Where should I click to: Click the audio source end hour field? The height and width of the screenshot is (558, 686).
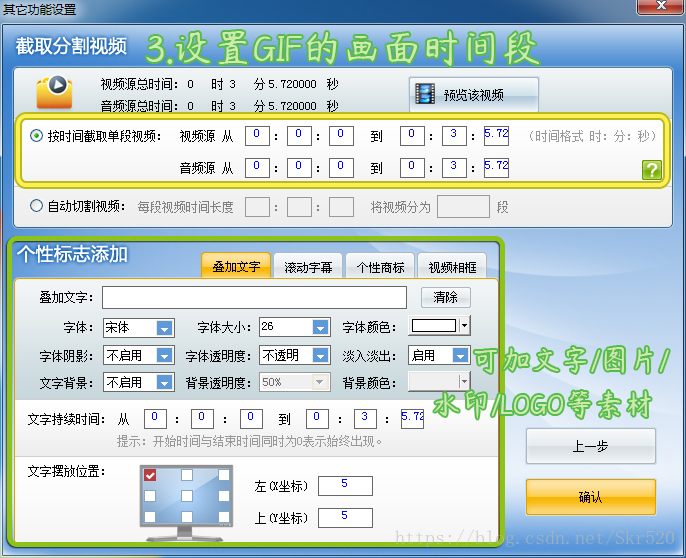[x=412, y=168]
